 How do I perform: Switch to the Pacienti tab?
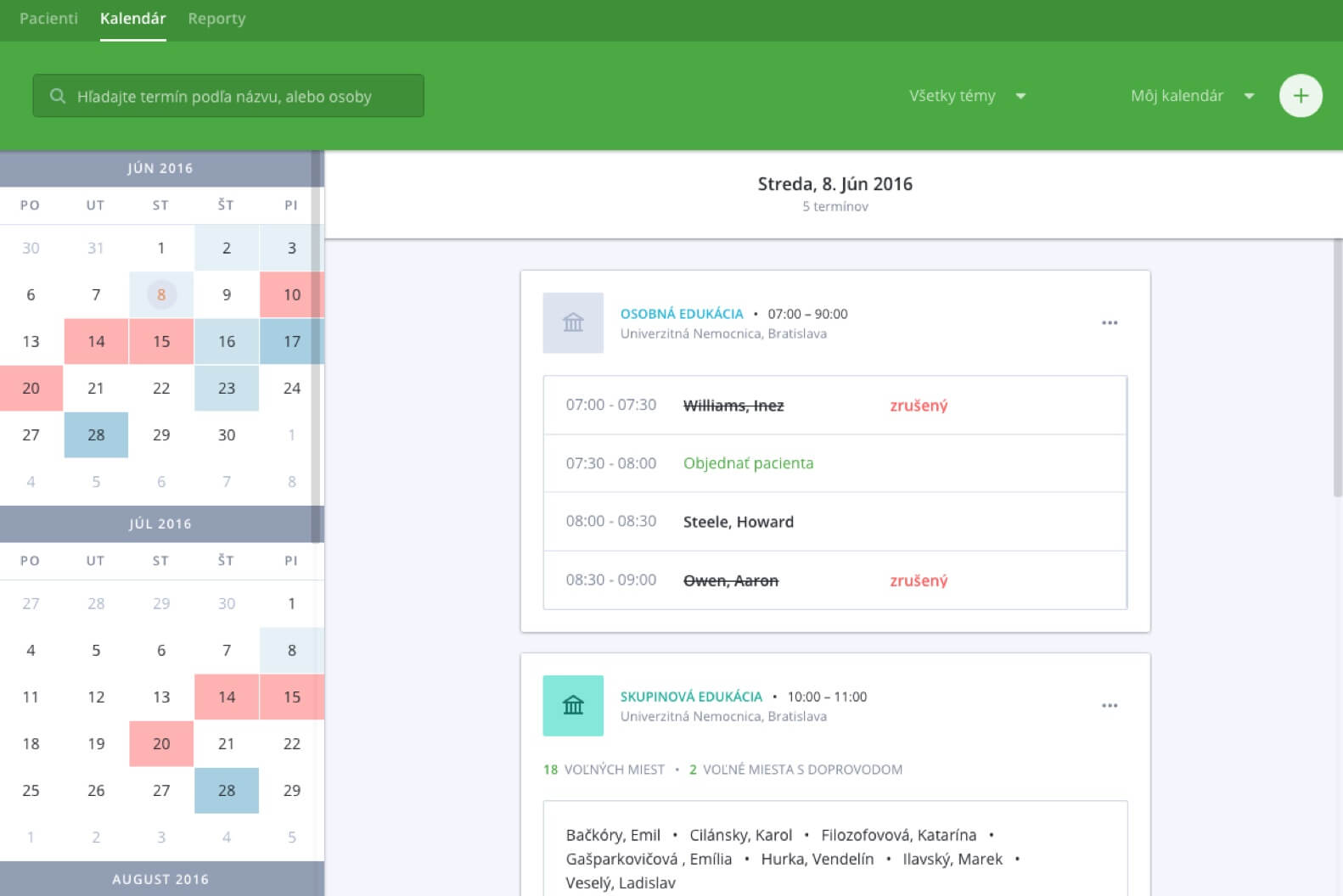48,19
